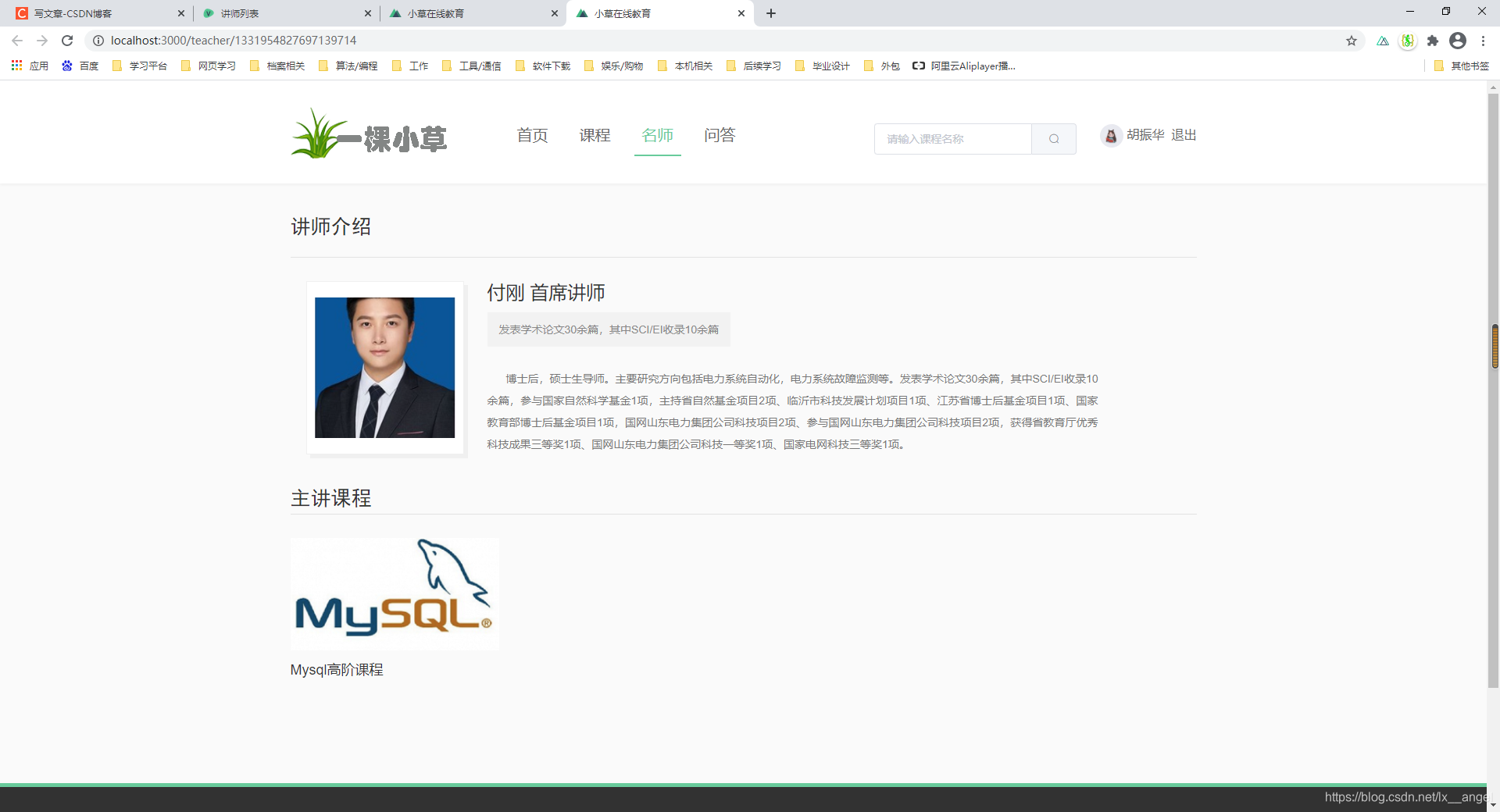Open the 胡振华 user profile link
This screenshot has width=1500, height=812.
1145,135
